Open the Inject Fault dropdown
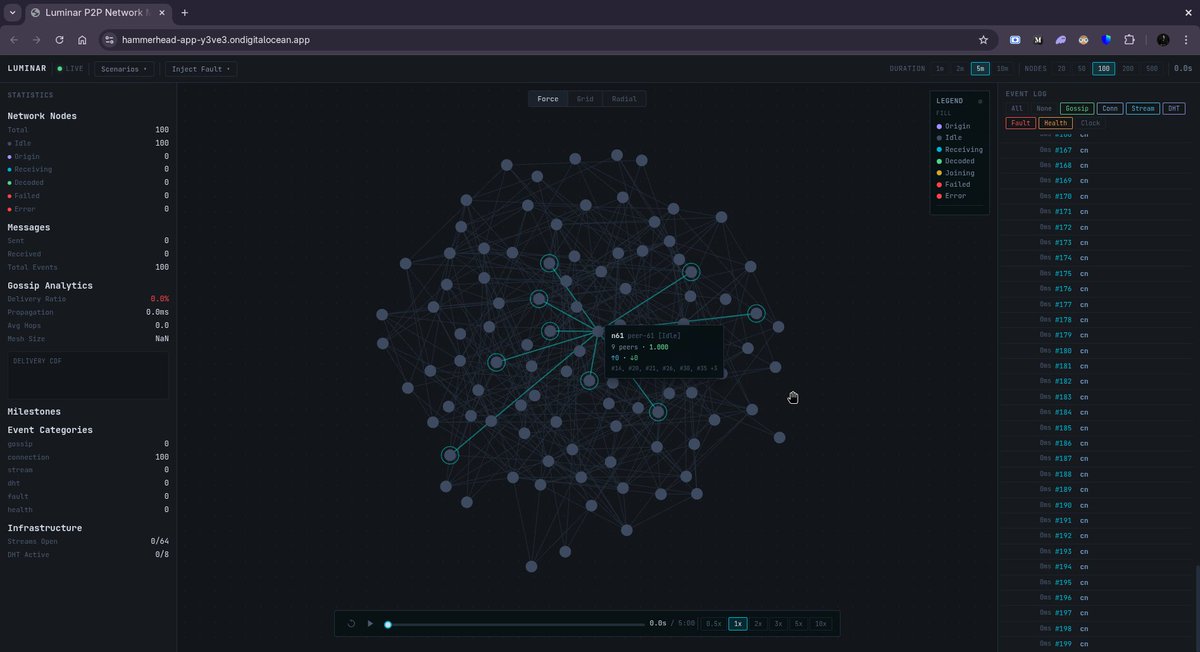1200x652 pixels. pos(200,69)
